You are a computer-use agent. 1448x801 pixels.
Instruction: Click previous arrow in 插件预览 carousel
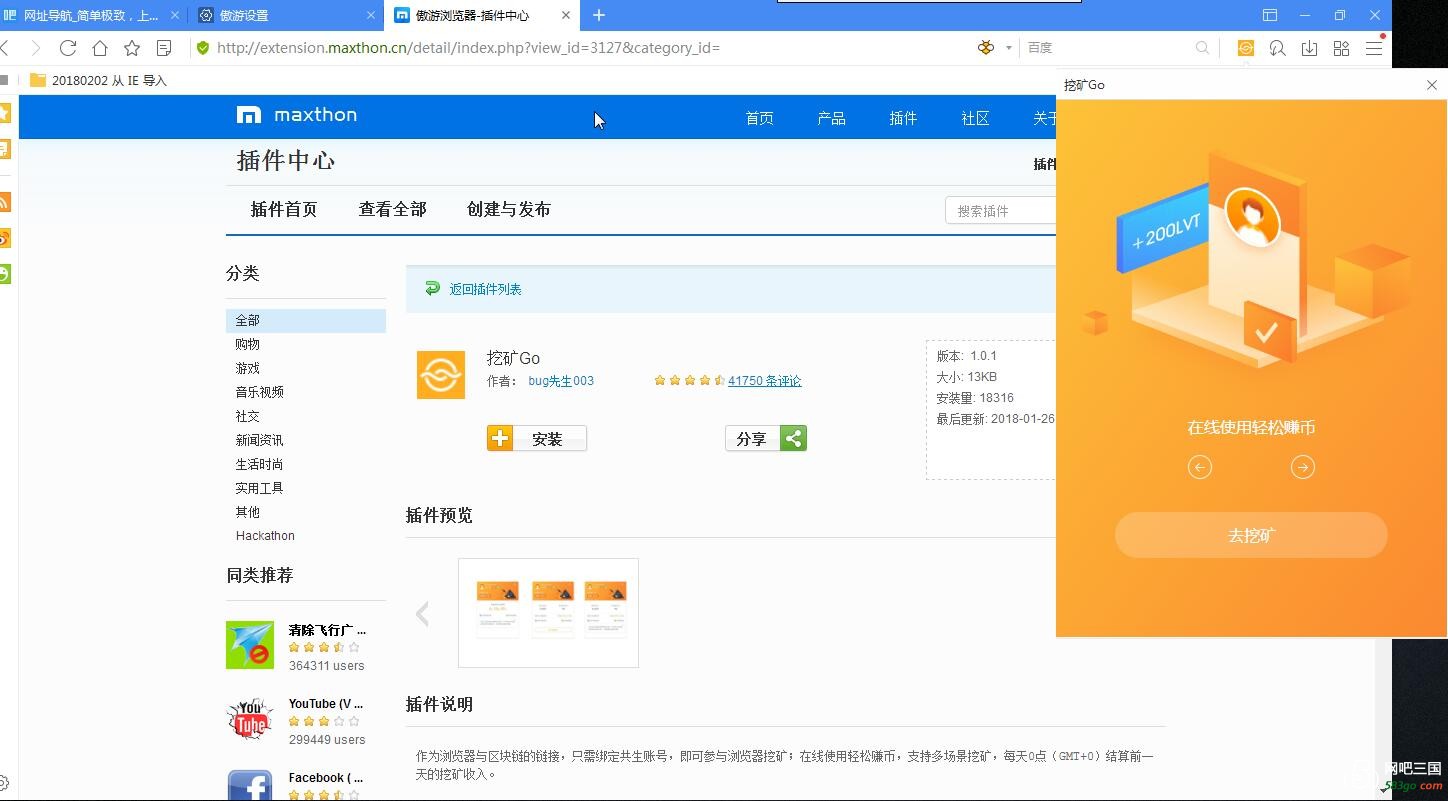[422, 613]
